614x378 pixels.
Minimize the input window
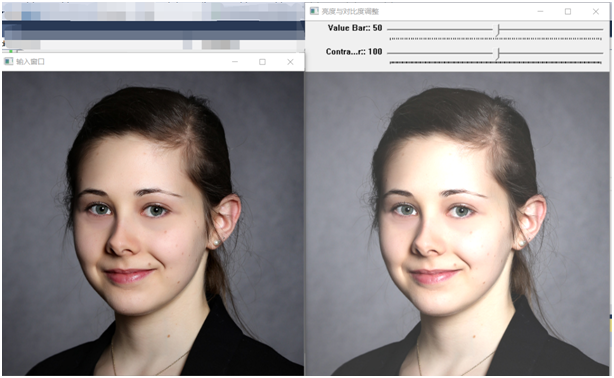[235, 61]
